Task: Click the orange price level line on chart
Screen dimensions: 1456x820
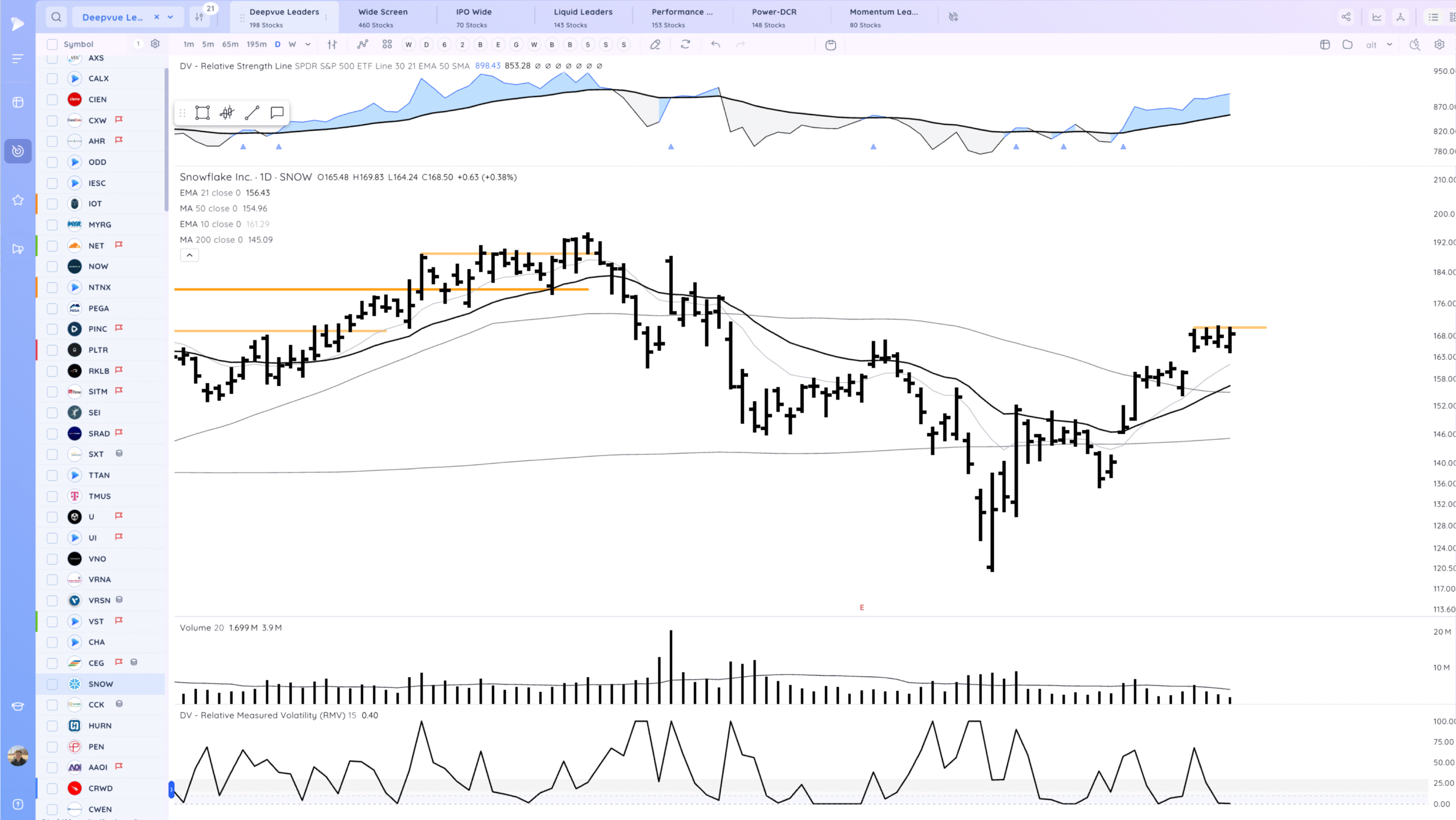Action: (381, 290)
